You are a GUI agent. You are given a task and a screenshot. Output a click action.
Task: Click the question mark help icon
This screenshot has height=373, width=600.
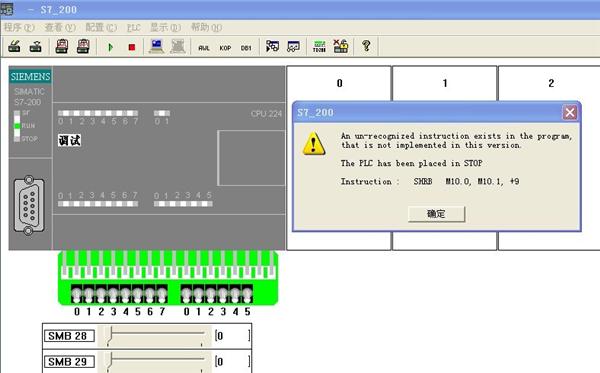pyautogui.click(x=366, y=46)
